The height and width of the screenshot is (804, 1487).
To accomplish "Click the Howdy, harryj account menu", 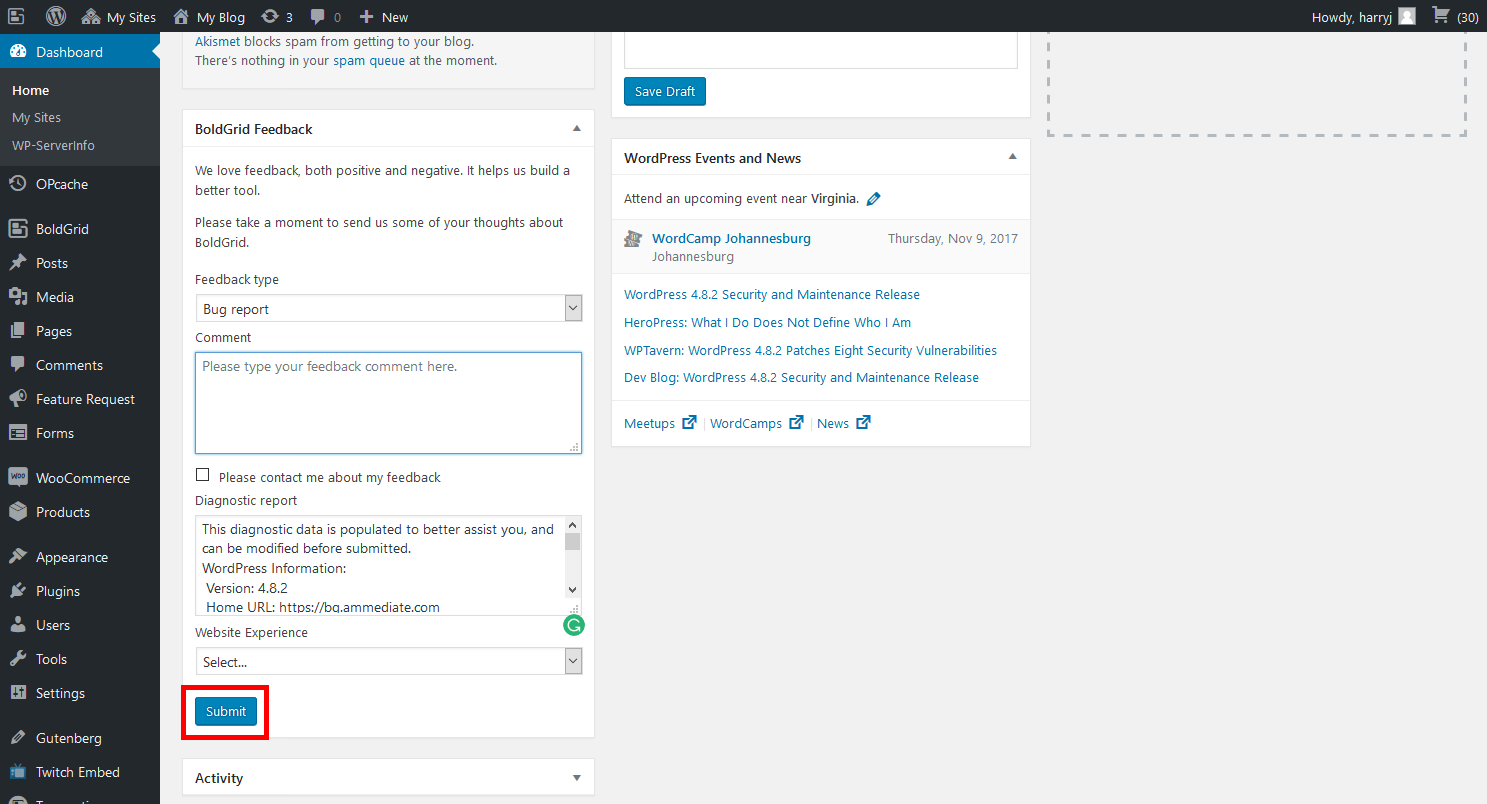I will click(x=1363, y=17).
